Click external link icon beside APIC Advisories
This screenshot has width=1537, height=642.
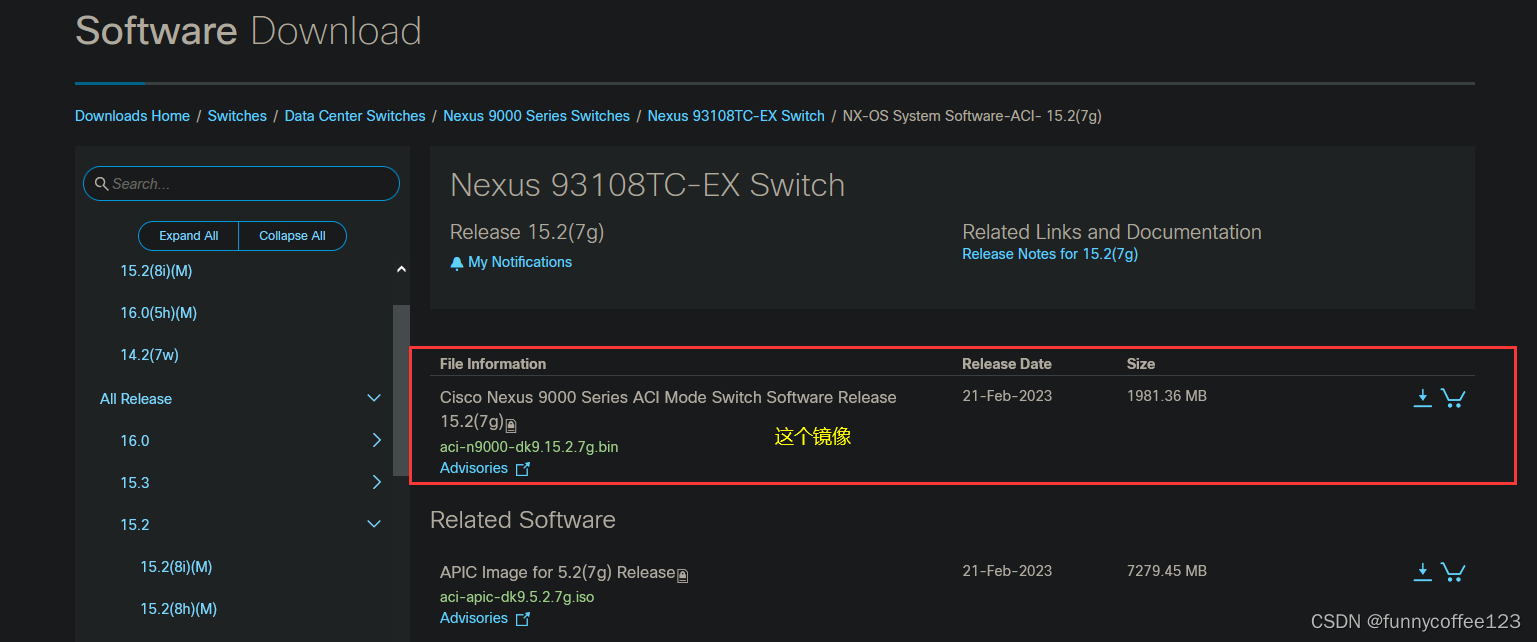tap(522, 619)
